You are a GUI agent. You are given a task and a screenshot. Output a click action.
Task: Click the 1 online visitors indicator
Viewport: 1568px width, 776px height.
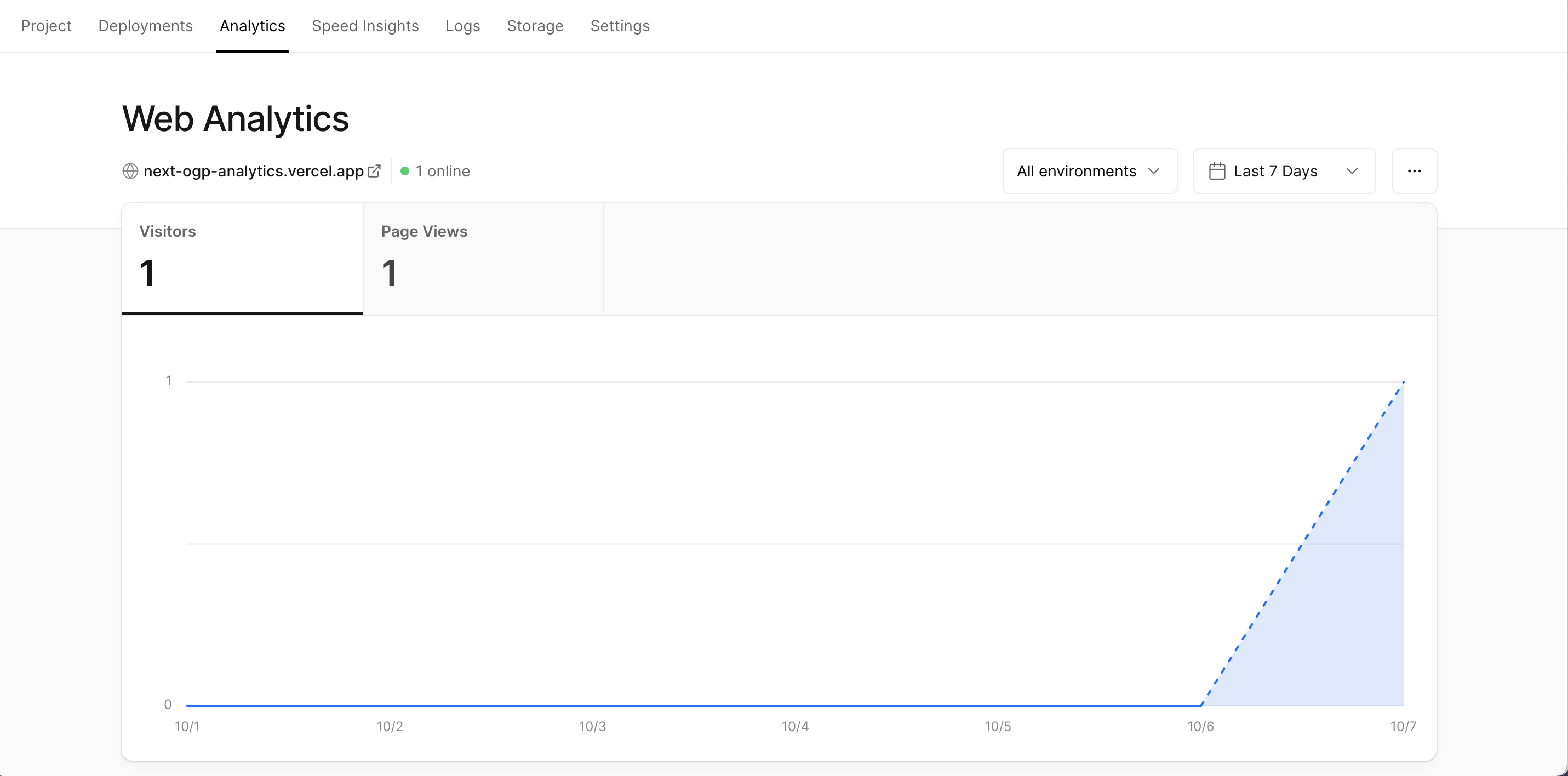[443, 171]
